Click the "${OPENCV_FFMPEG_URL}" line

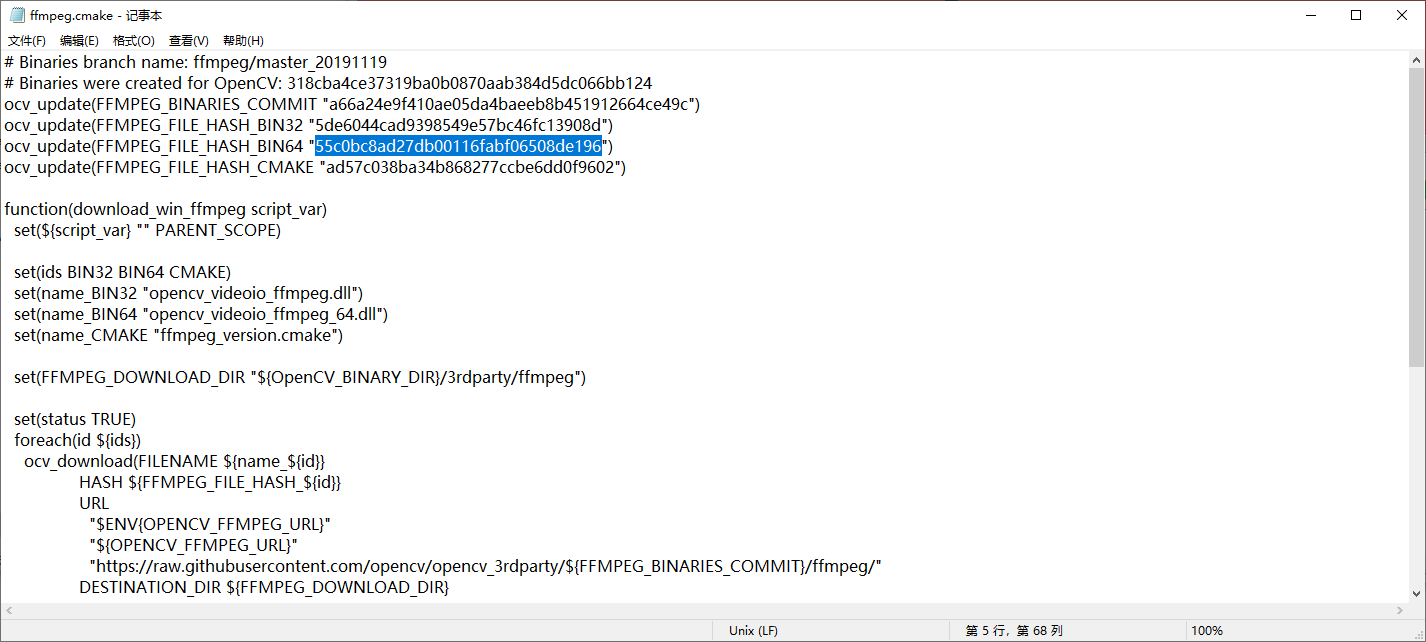point(194,544)
